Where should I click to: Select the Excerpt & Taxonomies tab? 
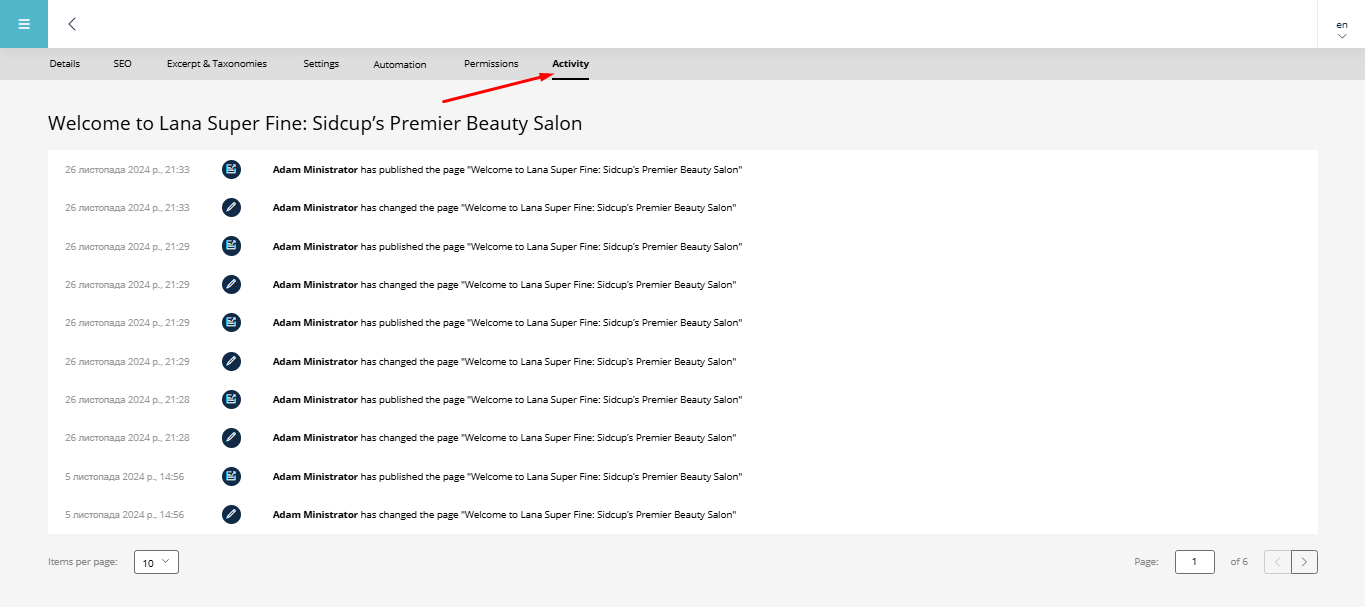217,64
